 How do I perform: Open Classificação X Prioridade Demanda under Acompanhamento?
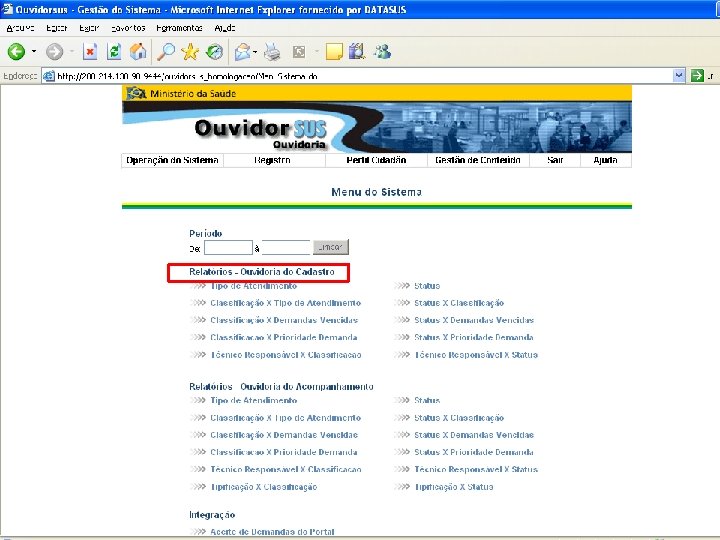click(284, 452)
